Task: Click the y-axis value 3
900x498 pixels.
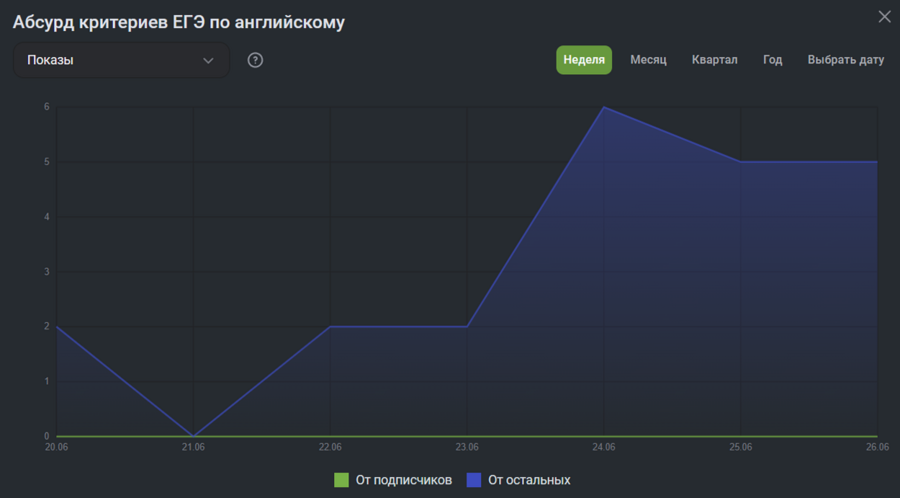Action: (x=47, y=271)
